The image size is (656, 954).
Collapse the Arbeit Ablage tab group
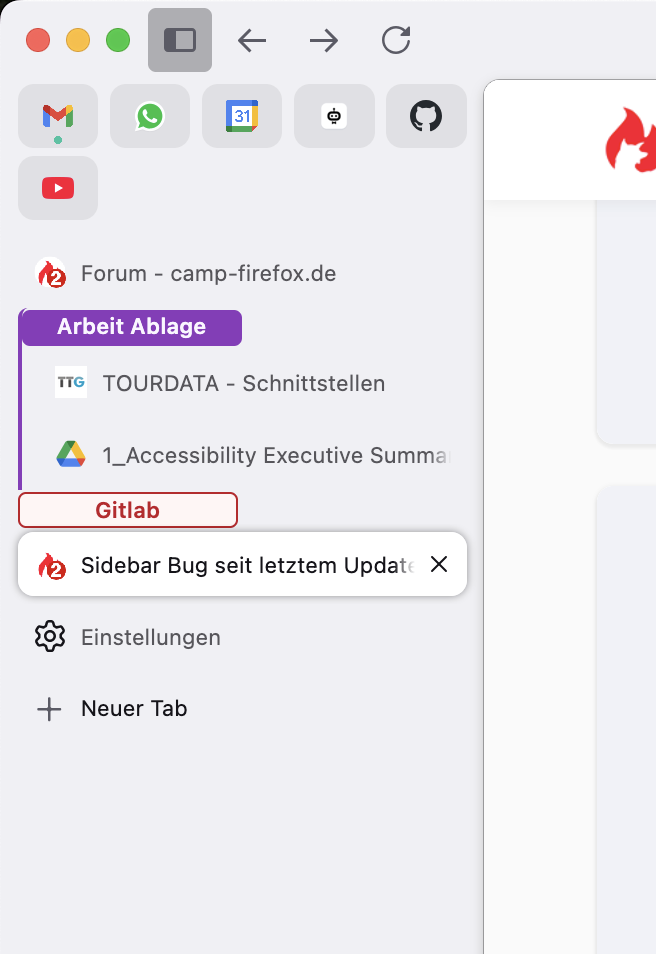131,327
